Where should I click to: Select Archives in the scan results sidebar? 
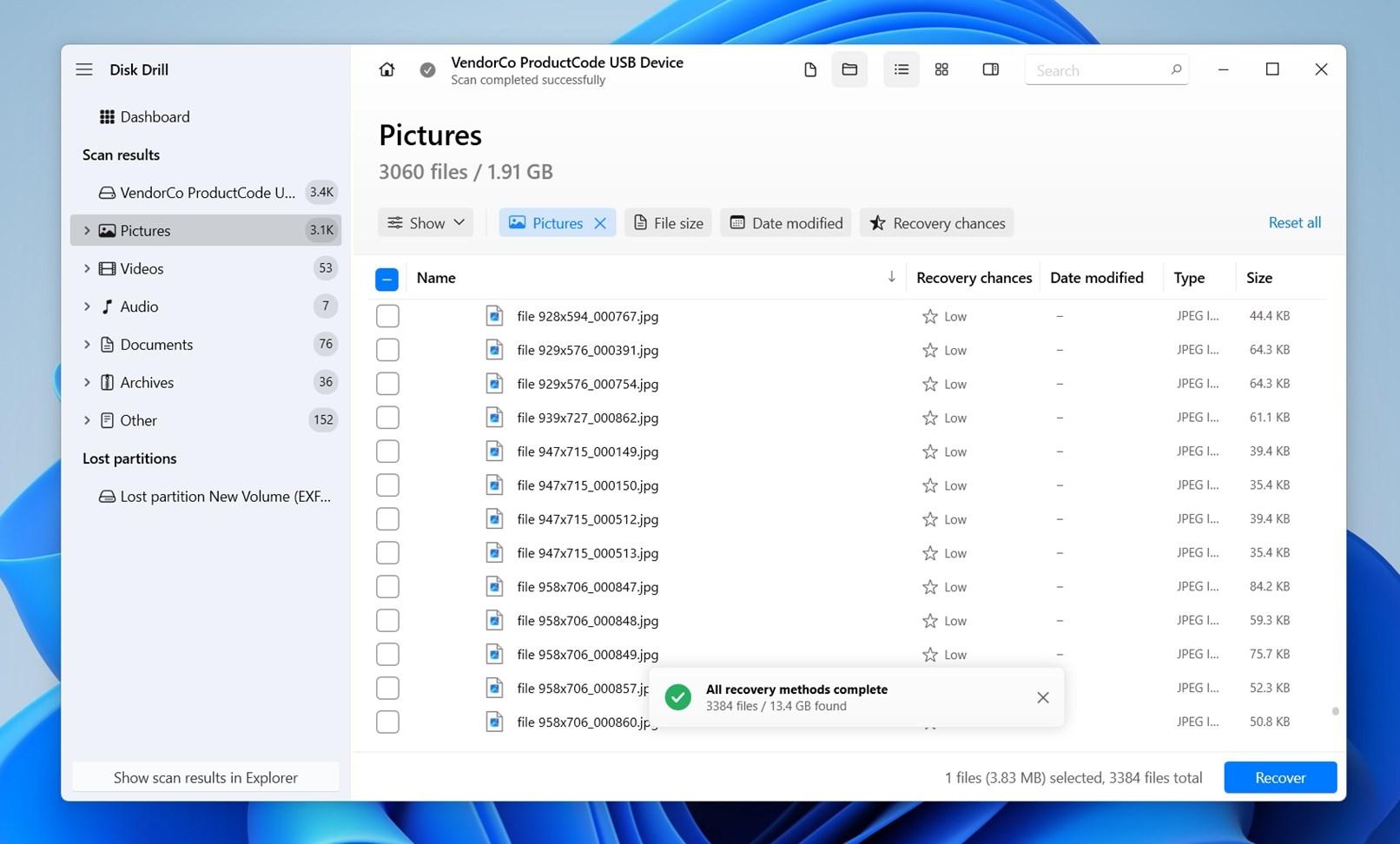click(x=206, y=382)
